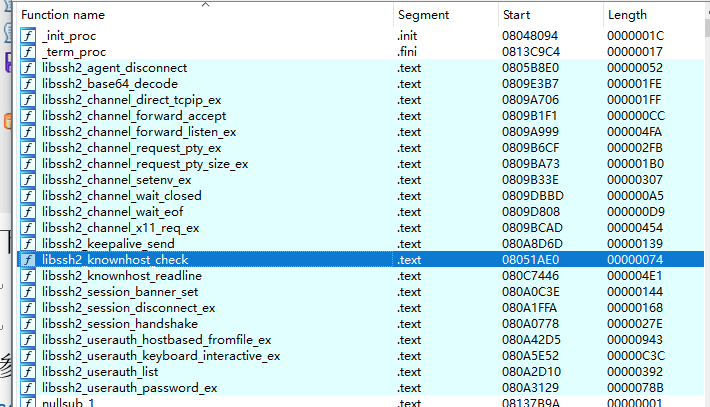Screen dimensions: 710x407
Task: Click function icon beside libssh2_channel_wait_closed
Action: [x=28, y=196]
